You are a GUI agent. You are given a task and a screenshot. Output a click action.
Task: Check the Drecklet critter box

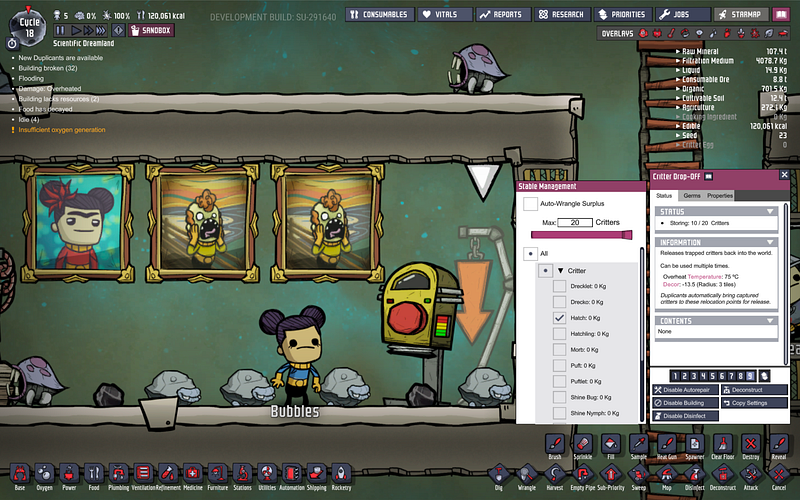559,286
